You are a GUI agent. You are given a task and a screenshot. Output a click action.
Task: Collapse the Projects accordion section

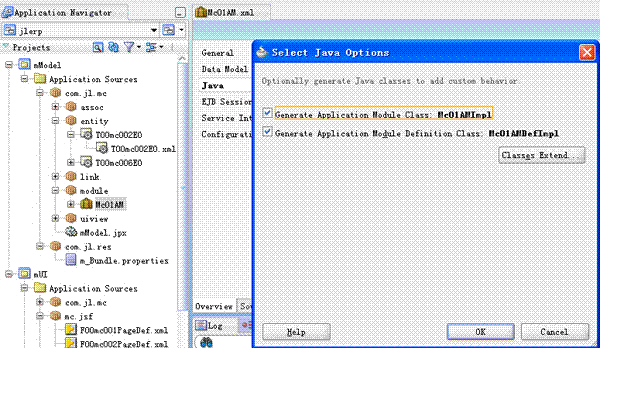click(6, 47)
